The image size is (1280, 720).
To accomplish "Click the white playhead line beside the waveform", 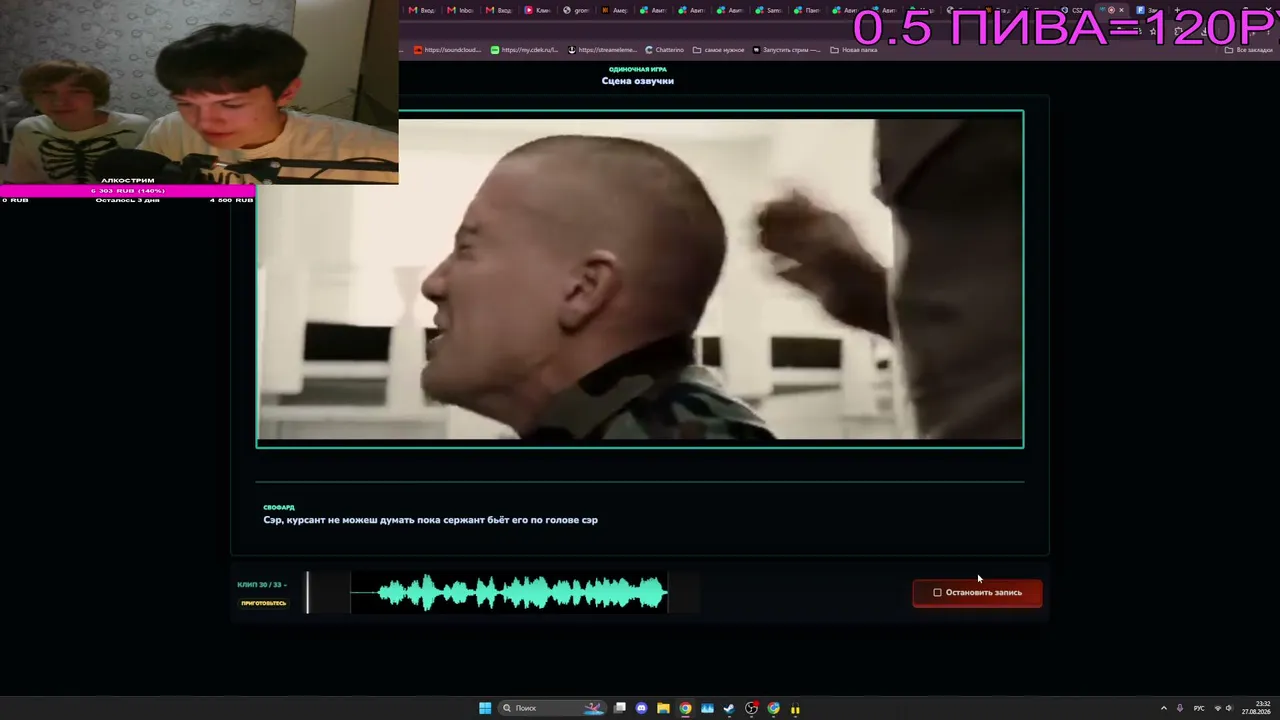I will coord(308,593).
